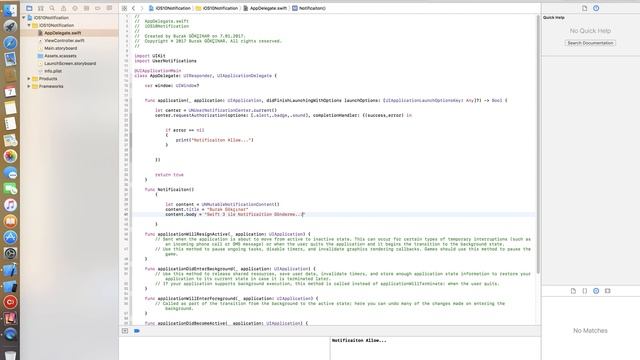Click the 'func Notification()' declaration
The height and width of the screenshot is (360, 640).
(169, 190)
